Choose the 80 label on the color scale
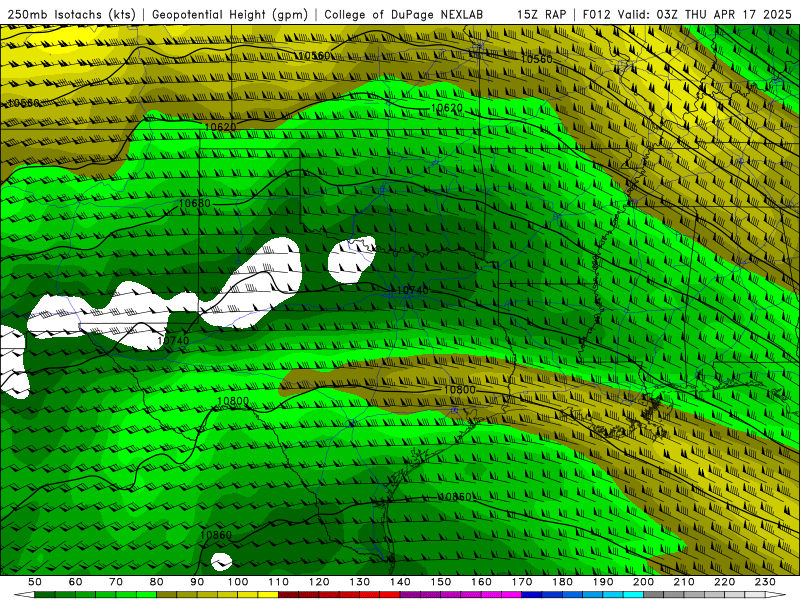This screenshot has height=600, width=800. 157,582
